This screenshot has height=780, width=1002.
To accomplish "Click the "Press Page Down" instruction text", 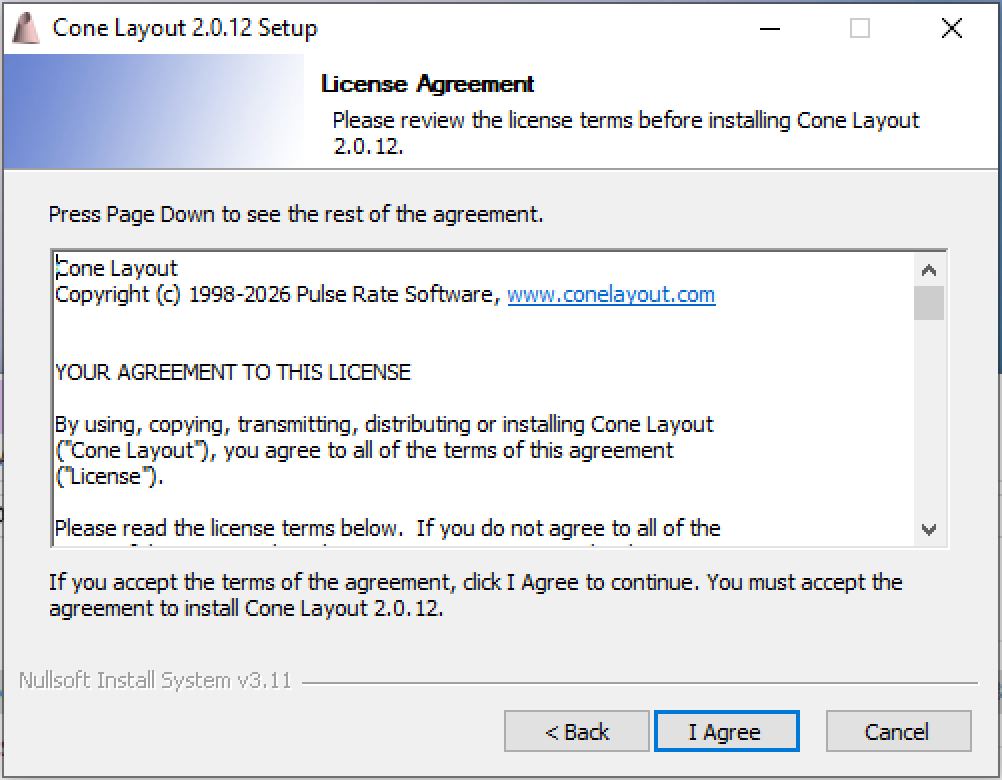I will coord(296,214).
